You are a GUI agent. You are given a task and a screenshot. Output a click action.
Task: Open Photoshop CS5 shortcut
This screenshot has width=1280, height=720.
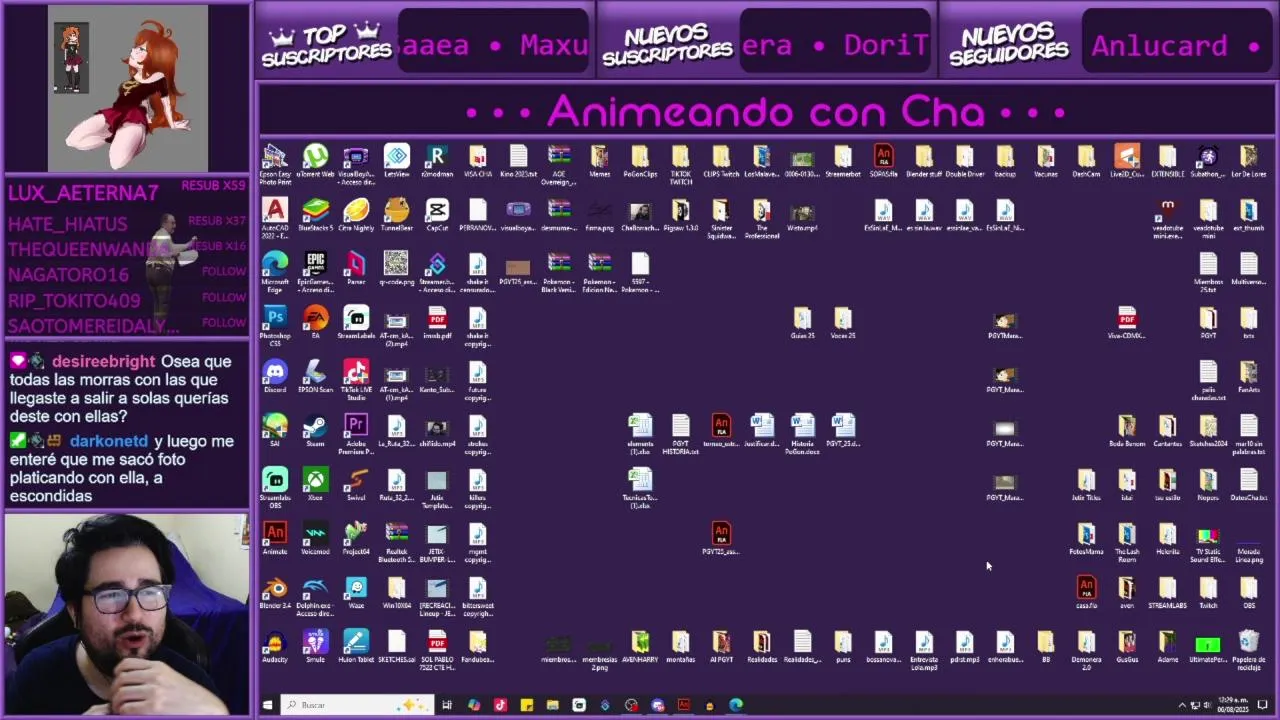point(275,327)
